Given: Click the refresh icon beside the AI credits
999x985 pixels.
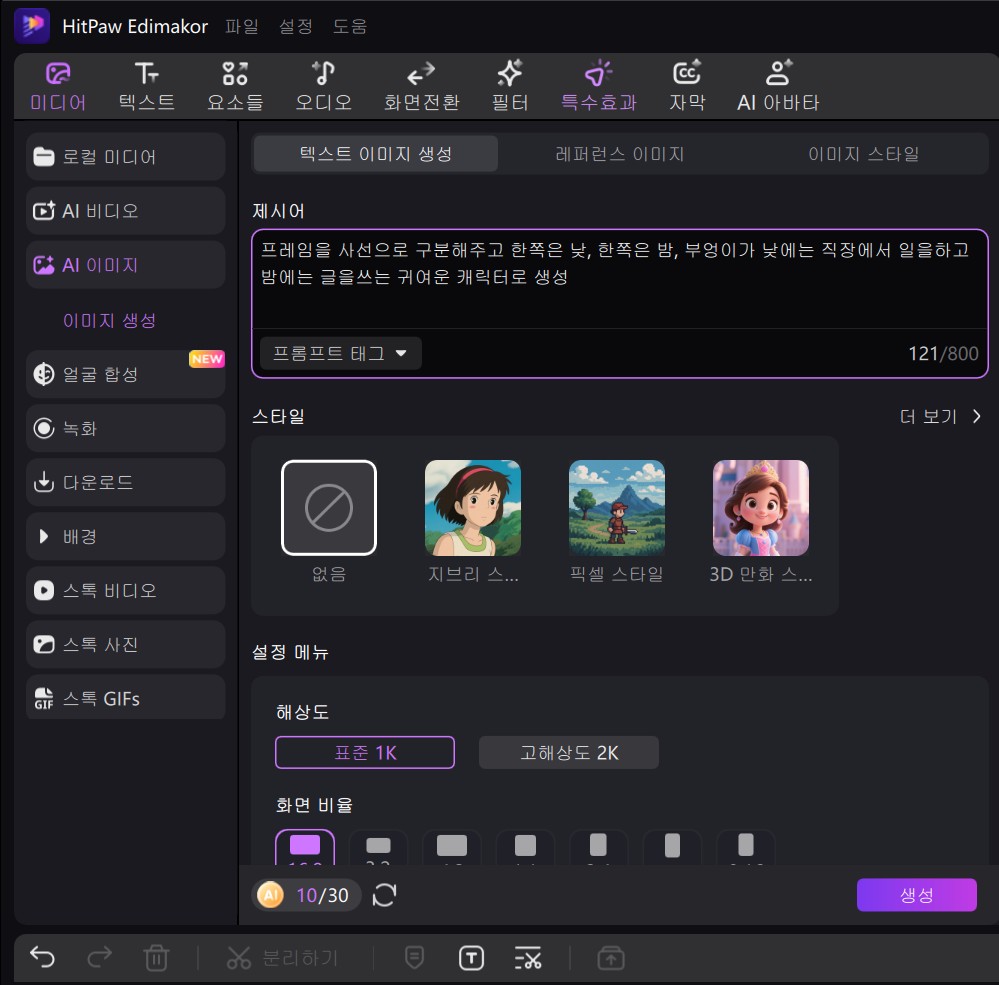Looking at the screenshot, I should 384,895.
